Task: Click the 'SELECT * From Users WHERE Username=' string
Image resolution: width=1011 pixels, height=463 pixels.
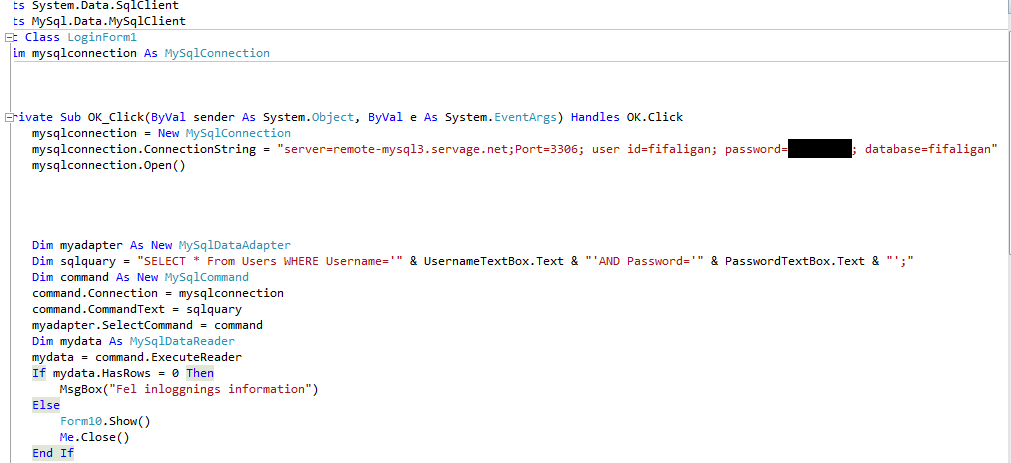Action: pyautogui.click(x=270, y=261)
